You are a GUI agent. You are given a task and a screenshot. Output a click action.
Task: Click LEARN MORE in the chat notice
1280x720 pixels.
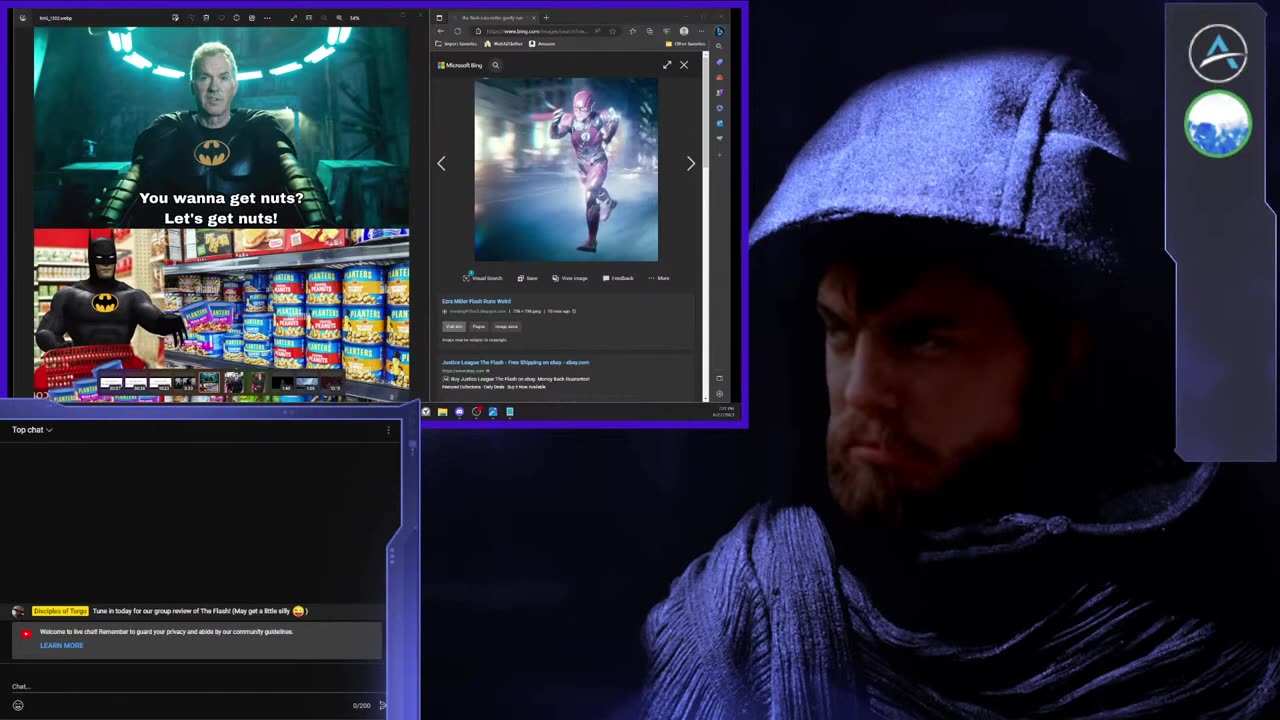(61, 645)
